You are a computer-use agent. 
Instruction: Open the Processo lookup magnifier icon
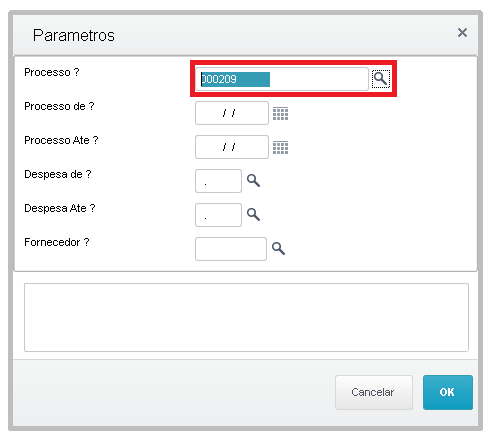(x=381, y=79)
